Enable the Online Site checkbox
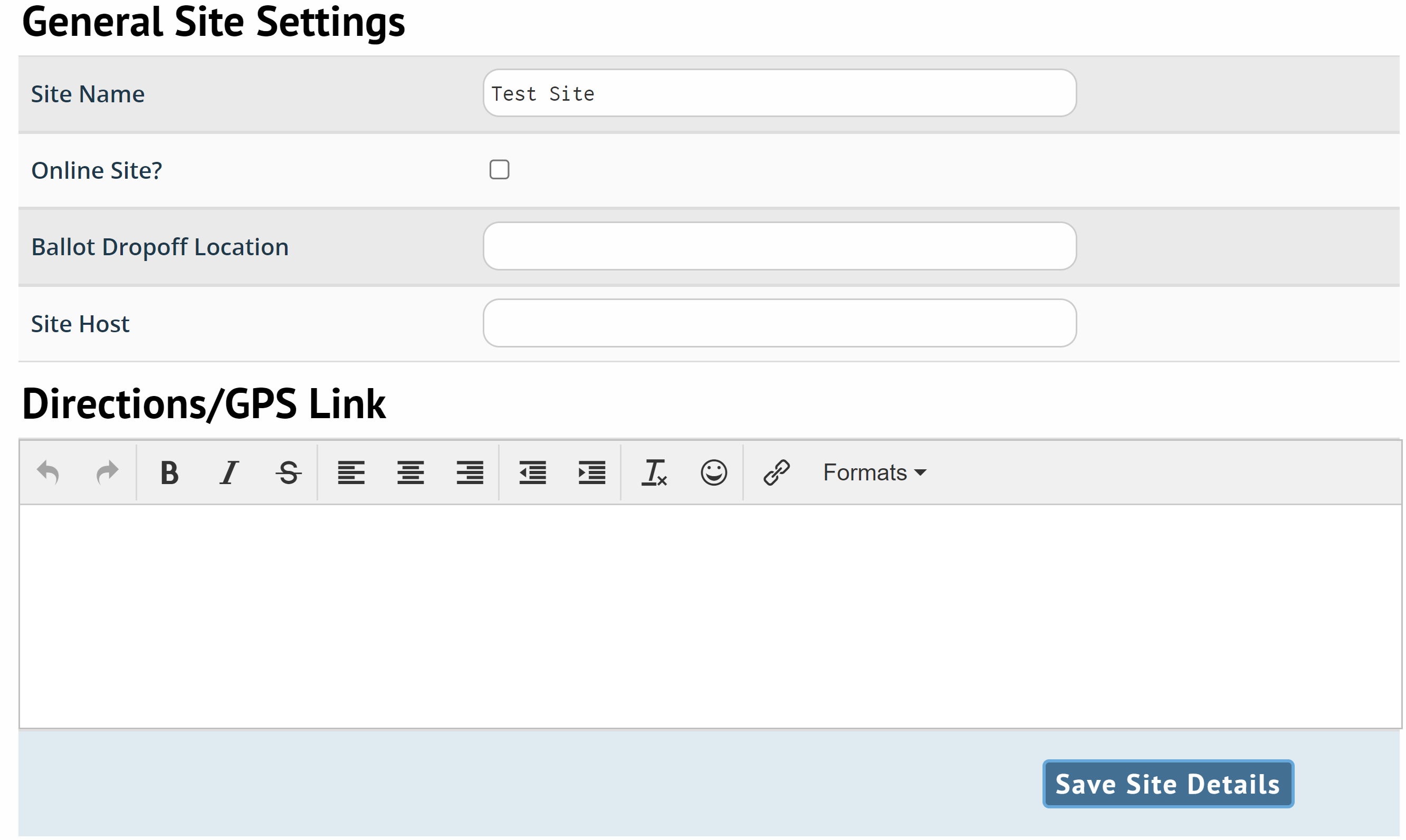The height and width of the screenshot is (840, 1406). point(500,170)
